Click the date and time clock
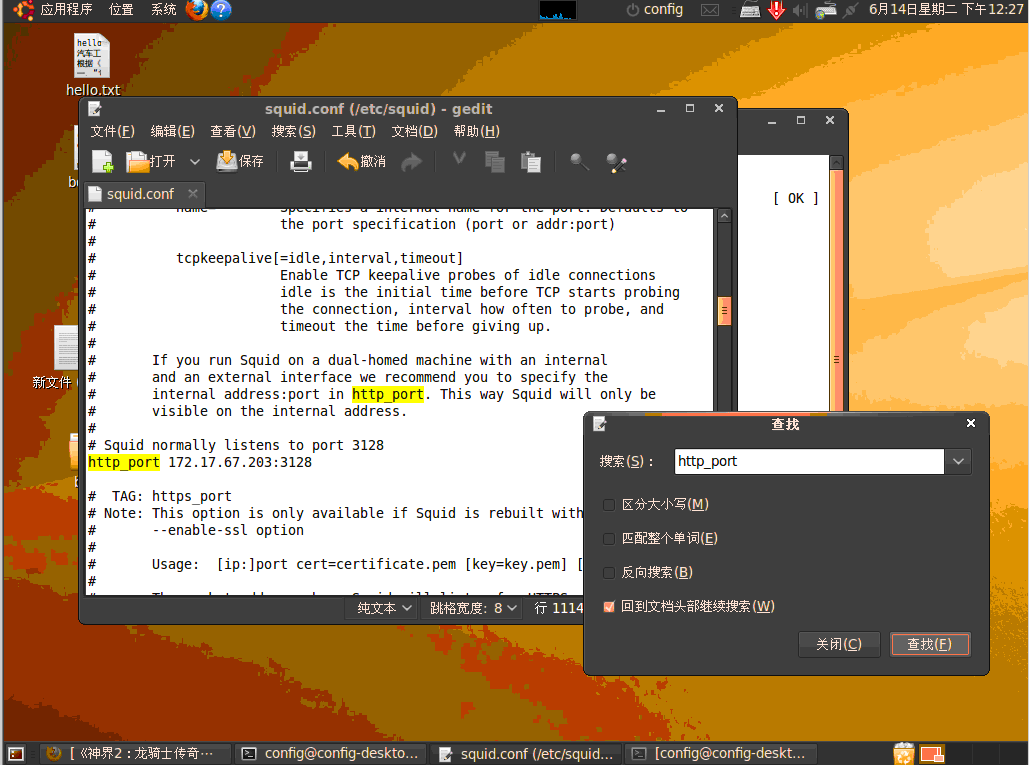 (x=946, y=9)
